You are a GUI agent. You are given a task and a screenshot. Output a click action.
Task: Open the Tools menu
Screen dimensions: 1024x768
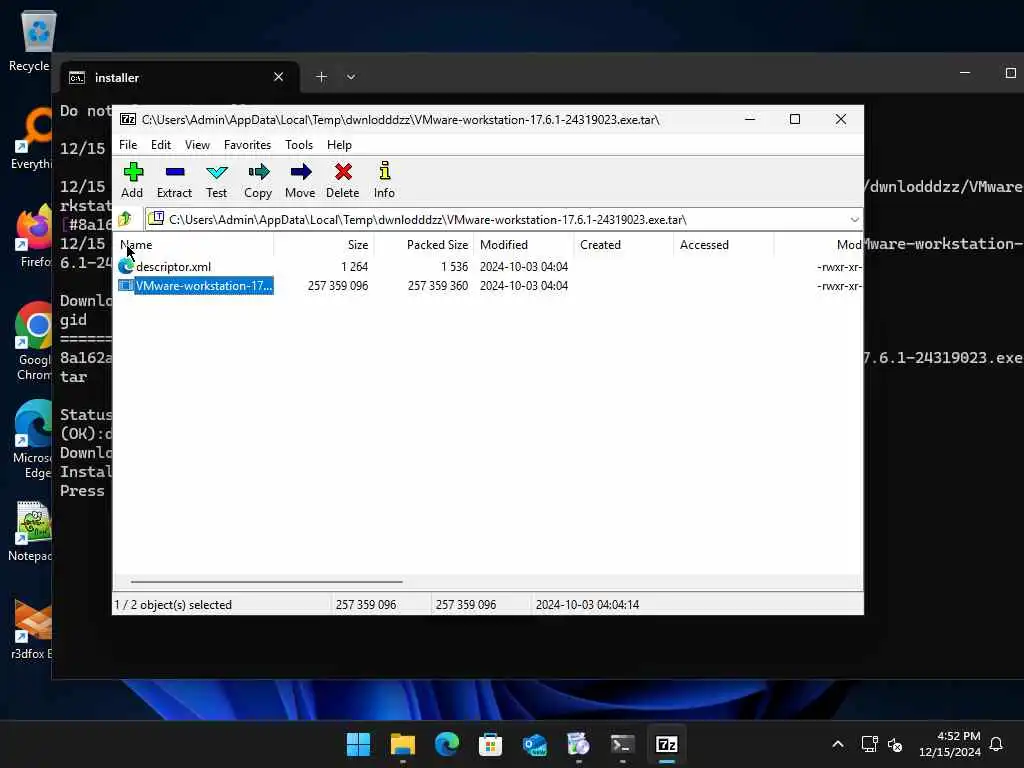pos(299,145)
